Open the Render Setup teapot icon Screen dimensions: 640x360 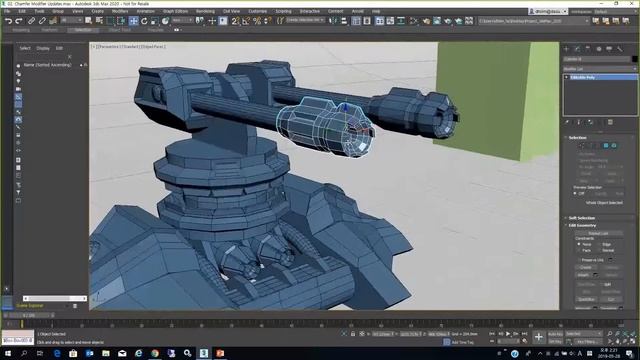click(x=427, y=21)
